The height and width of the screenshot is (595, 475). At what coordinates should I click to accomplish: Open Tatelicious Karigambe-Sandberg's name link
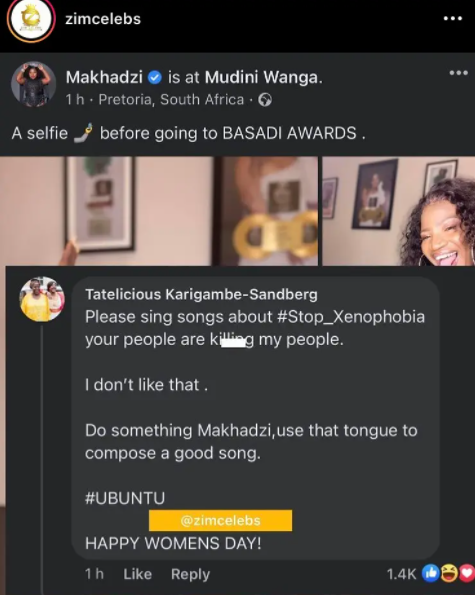tap(201, 294)
